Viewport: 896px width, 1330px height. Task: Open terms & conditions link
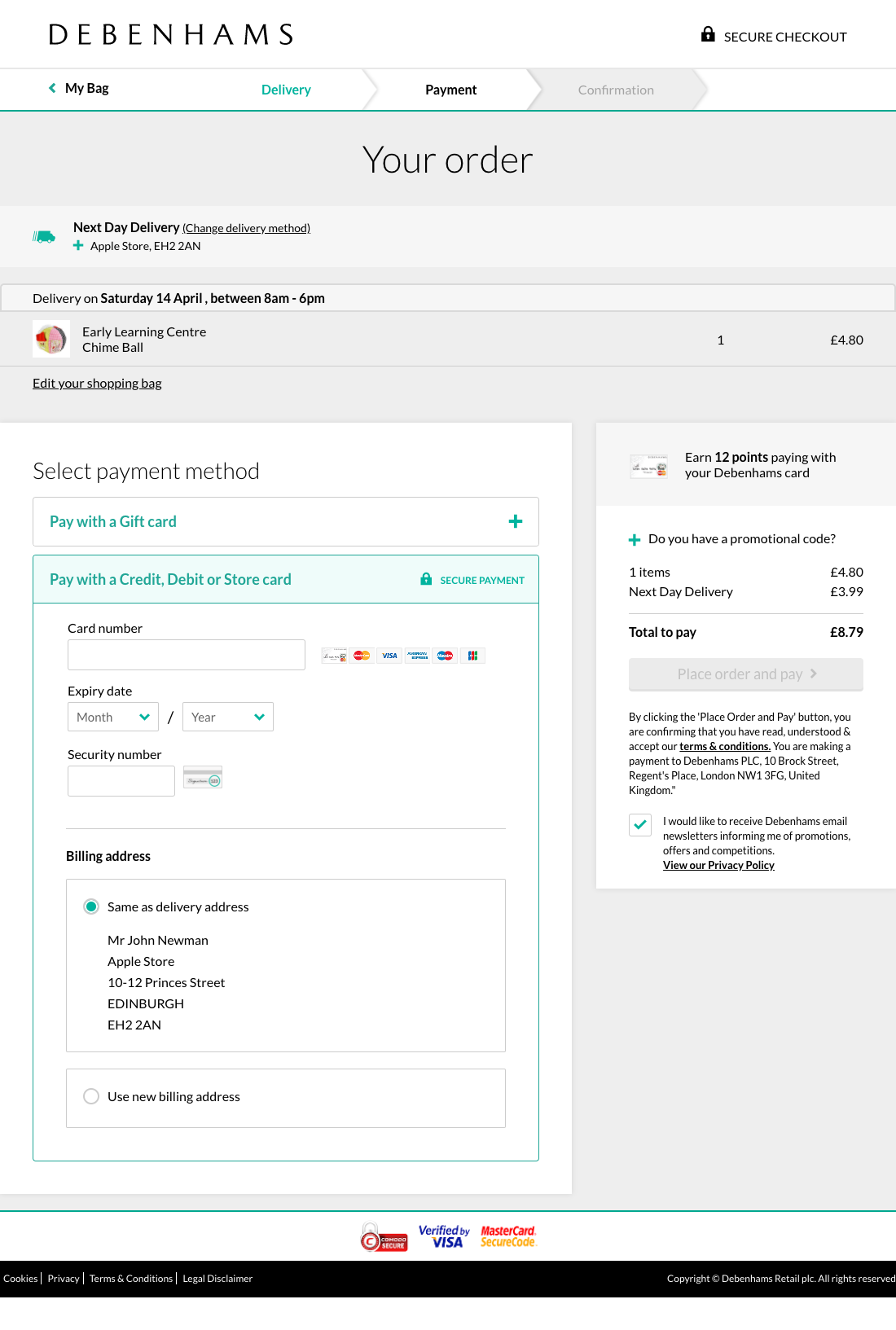coord(725,746)
